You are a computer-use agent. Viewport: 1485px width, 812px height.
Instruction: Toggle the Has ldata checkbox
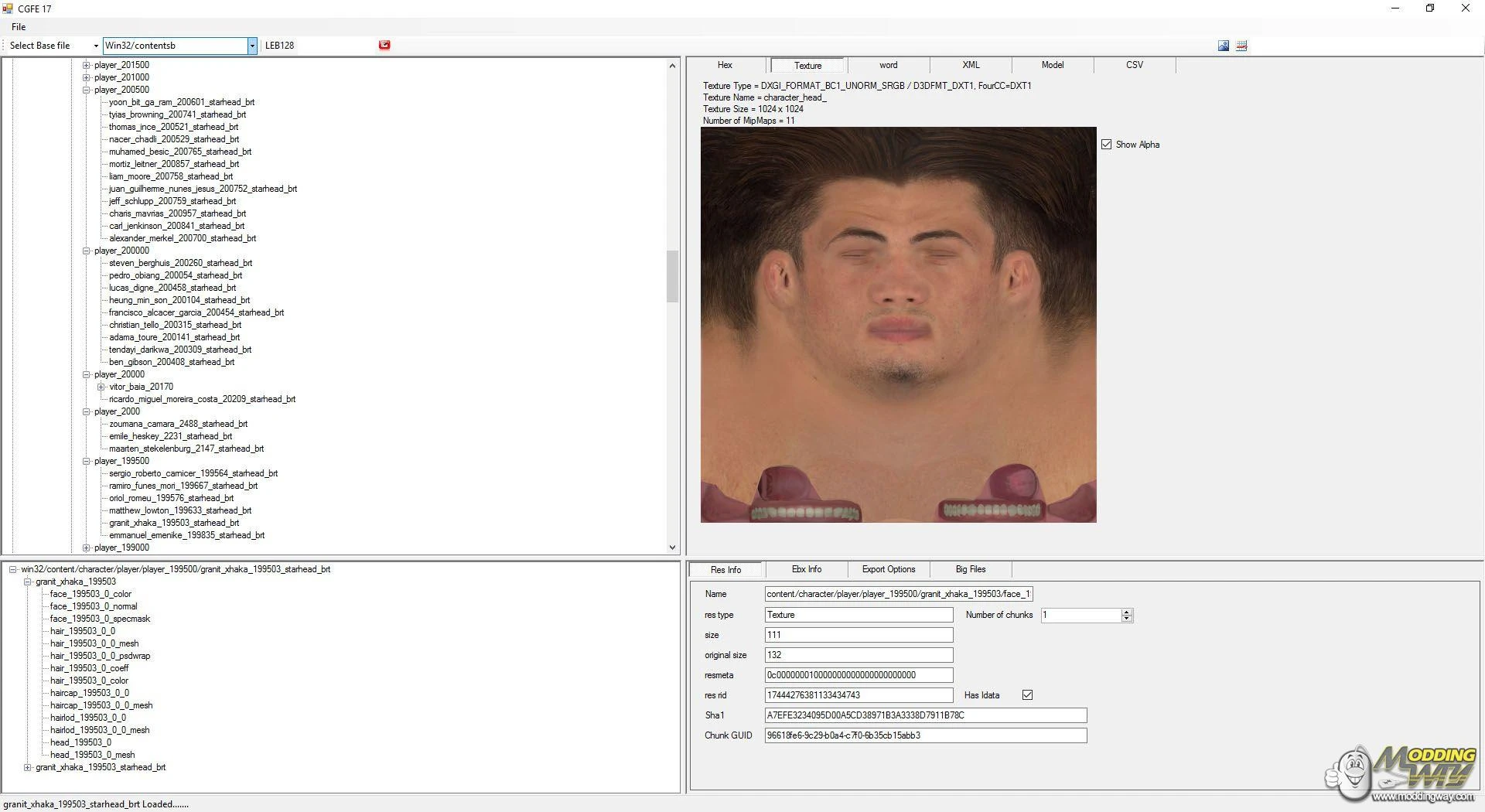(1027, 694)
